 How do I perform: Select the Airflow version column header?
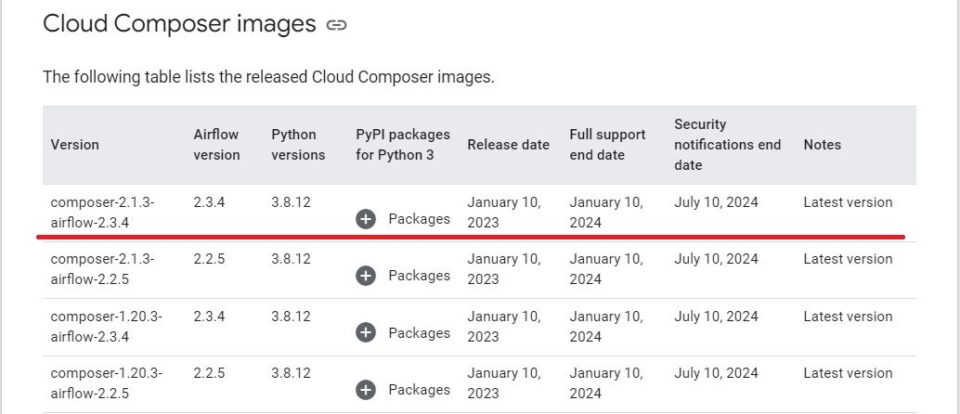[217, 145]
